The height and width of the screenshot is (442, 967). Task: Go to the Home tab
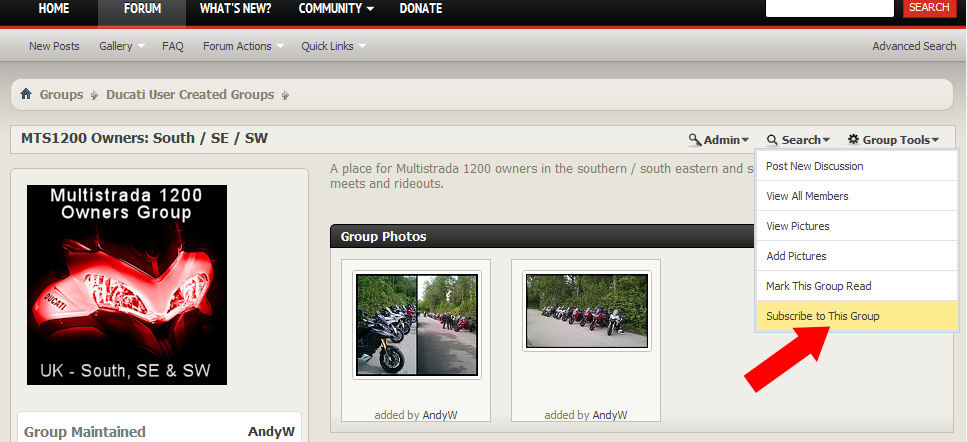(54, 8)
